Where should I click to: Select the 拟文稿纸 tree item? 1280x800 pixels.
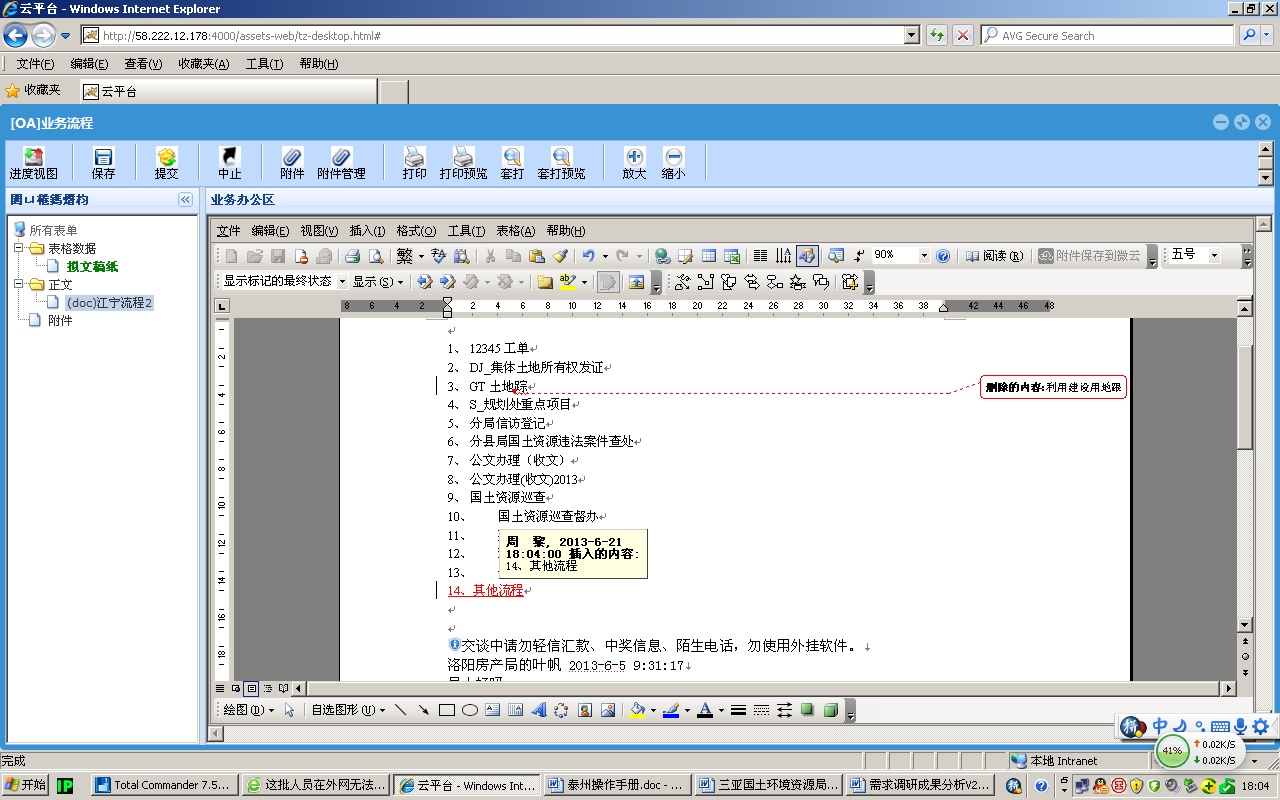(x=93, y=267)
